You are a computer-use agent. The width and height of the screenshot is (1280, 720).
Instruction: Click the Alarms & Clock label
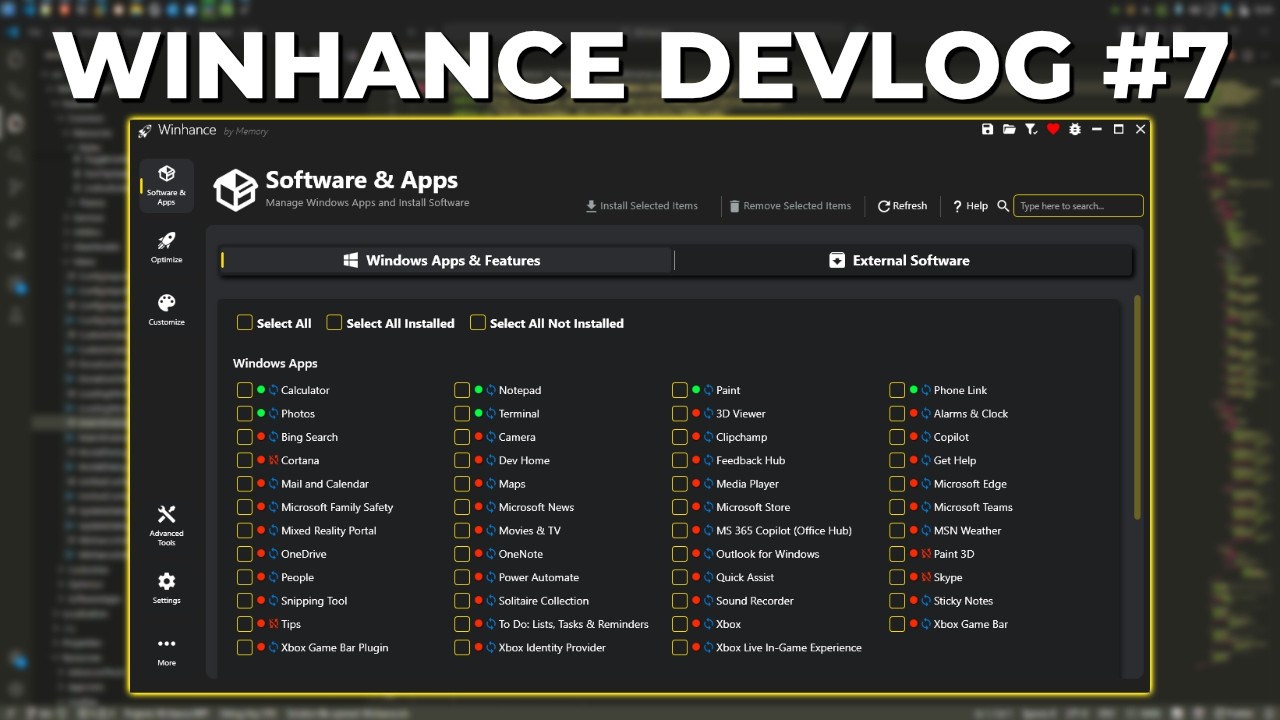point(971,414)
